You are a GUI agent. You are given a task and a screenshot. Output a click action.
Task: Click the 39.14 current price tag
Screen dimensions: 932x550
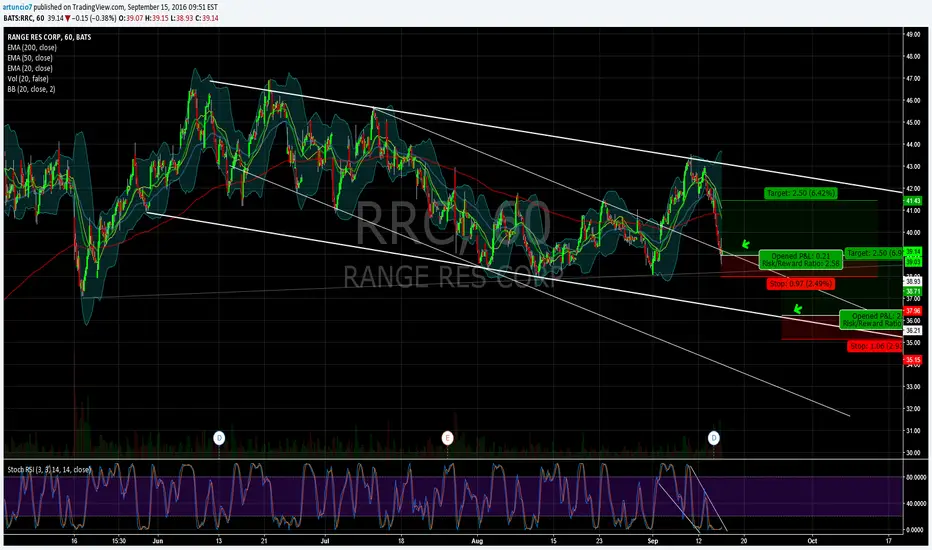(912, 252)
